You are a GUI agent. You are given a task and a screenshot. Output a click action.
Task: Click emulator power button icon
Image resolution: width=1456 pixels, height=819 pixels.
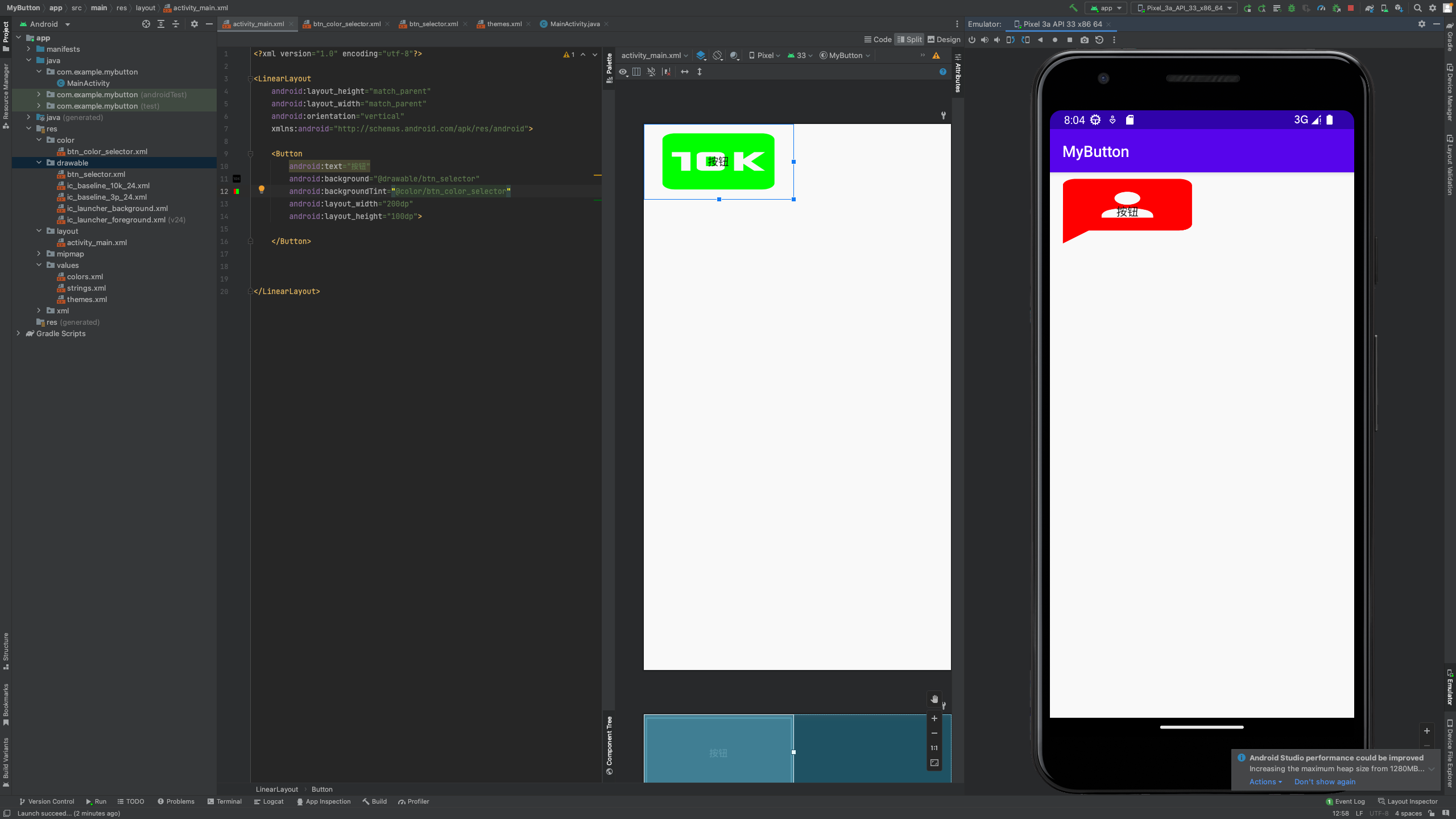click(x=972, y=40)
